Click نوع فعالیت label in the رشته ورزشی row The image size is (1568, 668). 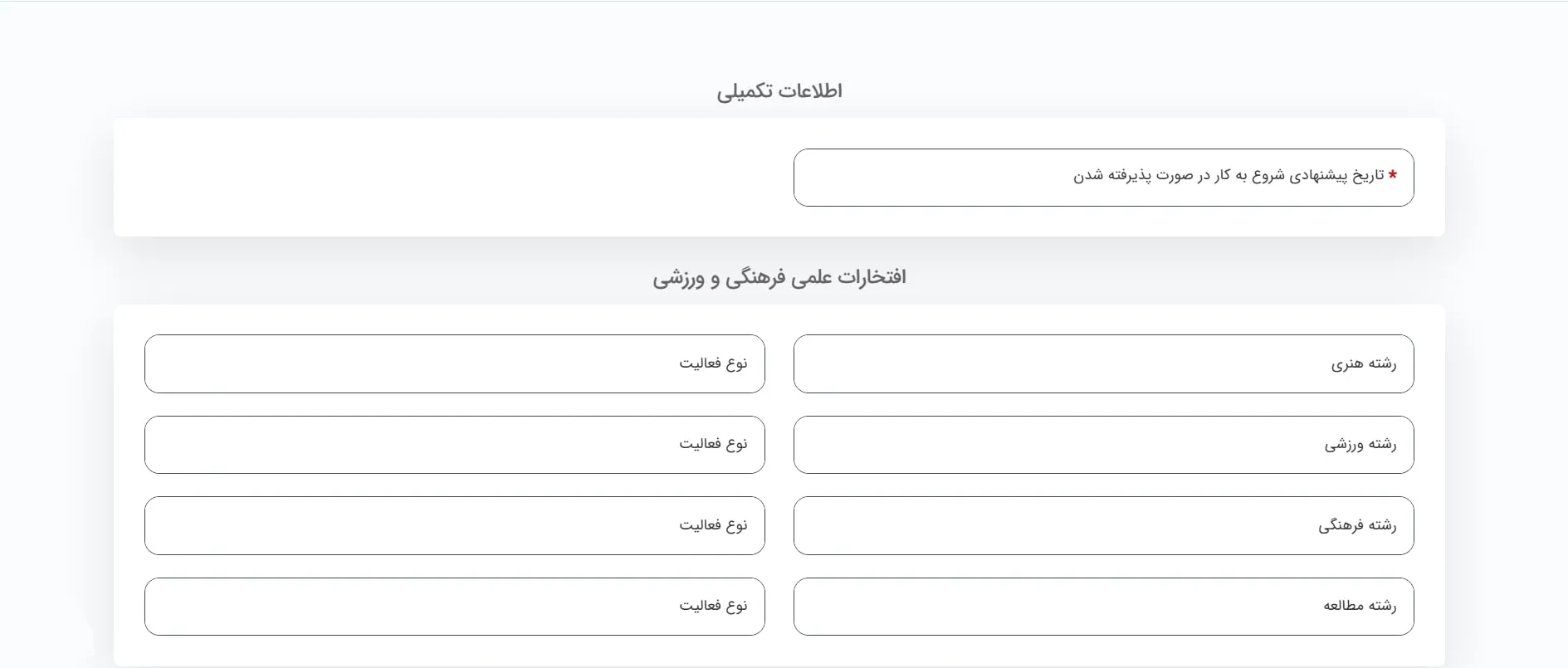(713, 444)
